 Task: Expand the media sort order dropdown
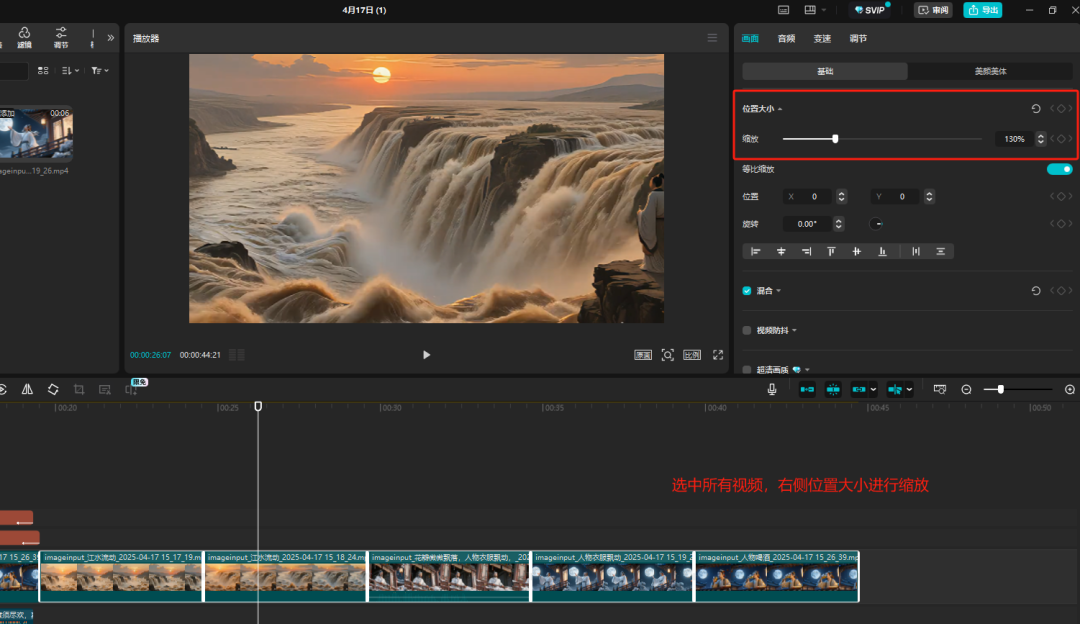[x=70, y=71]
